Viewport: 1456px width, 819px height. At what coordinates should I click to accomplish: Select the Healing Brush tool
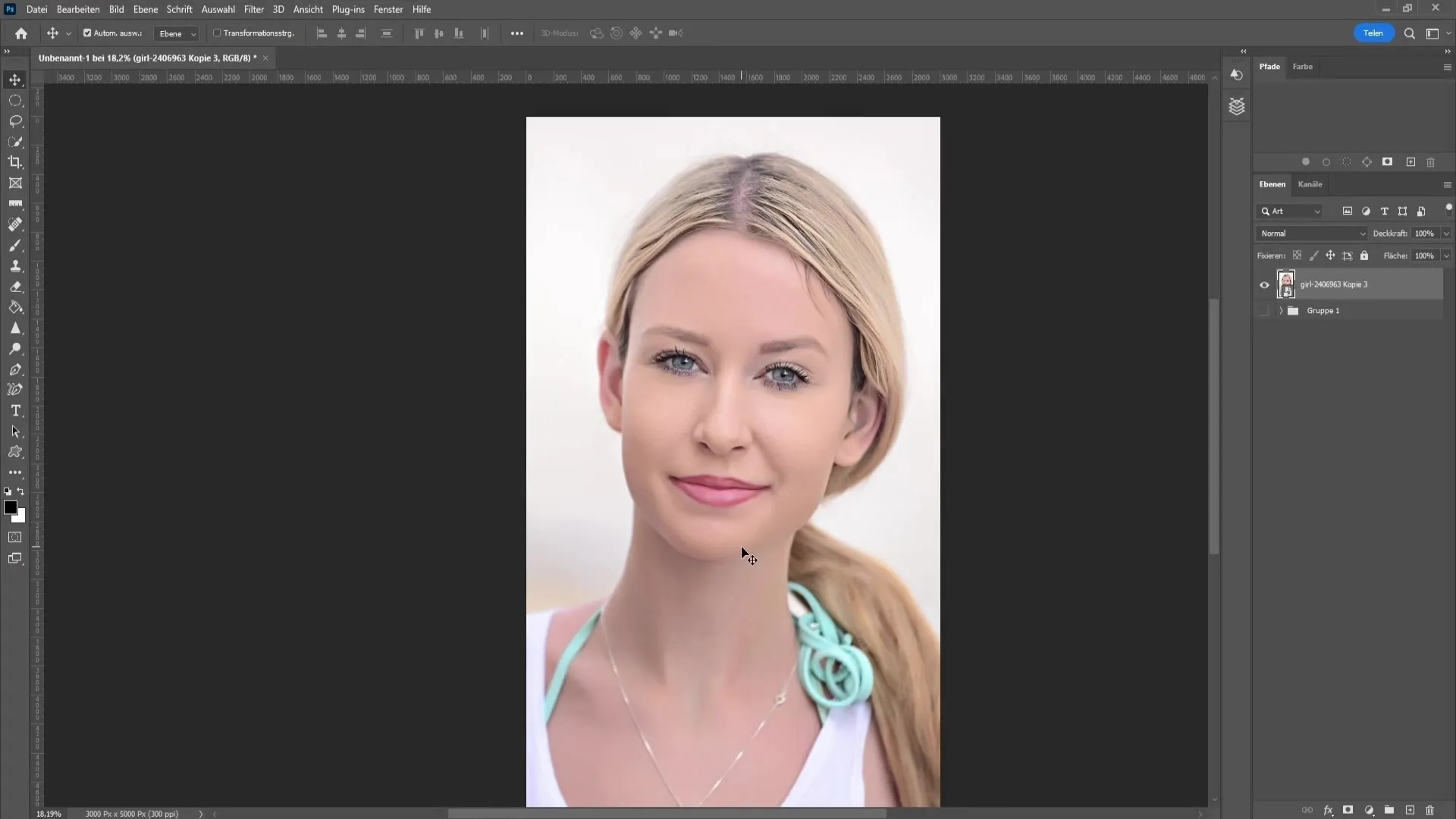(x=15, y=224)
